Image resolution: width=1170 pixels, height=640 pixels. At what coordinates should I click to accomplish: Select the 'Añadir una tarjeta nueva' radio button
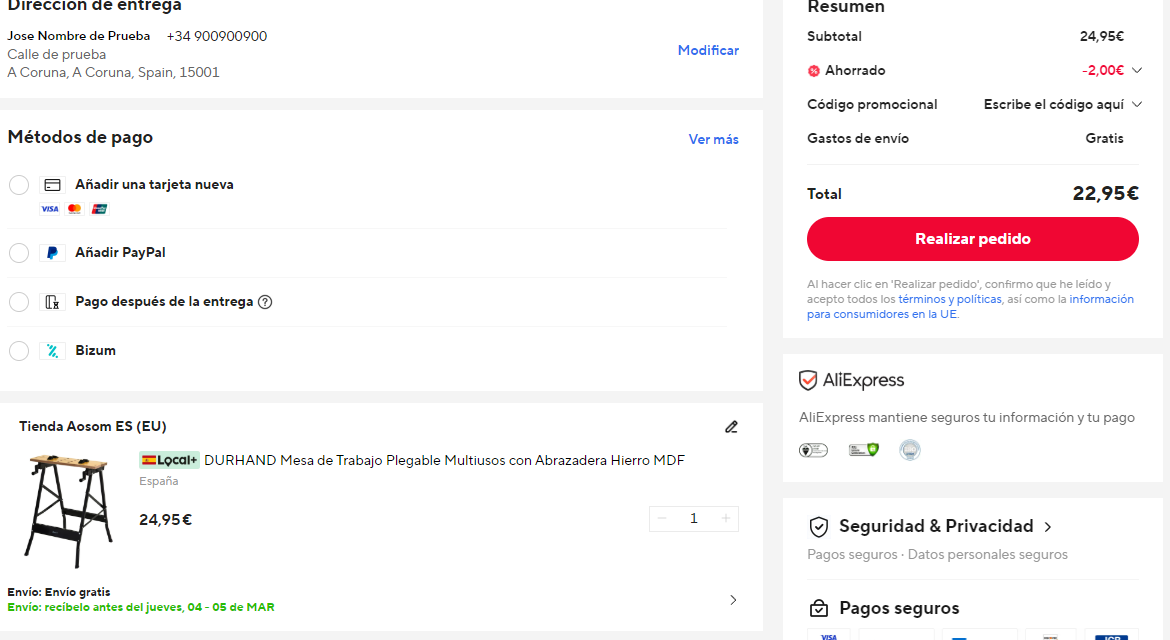click(x=19, y=185)
